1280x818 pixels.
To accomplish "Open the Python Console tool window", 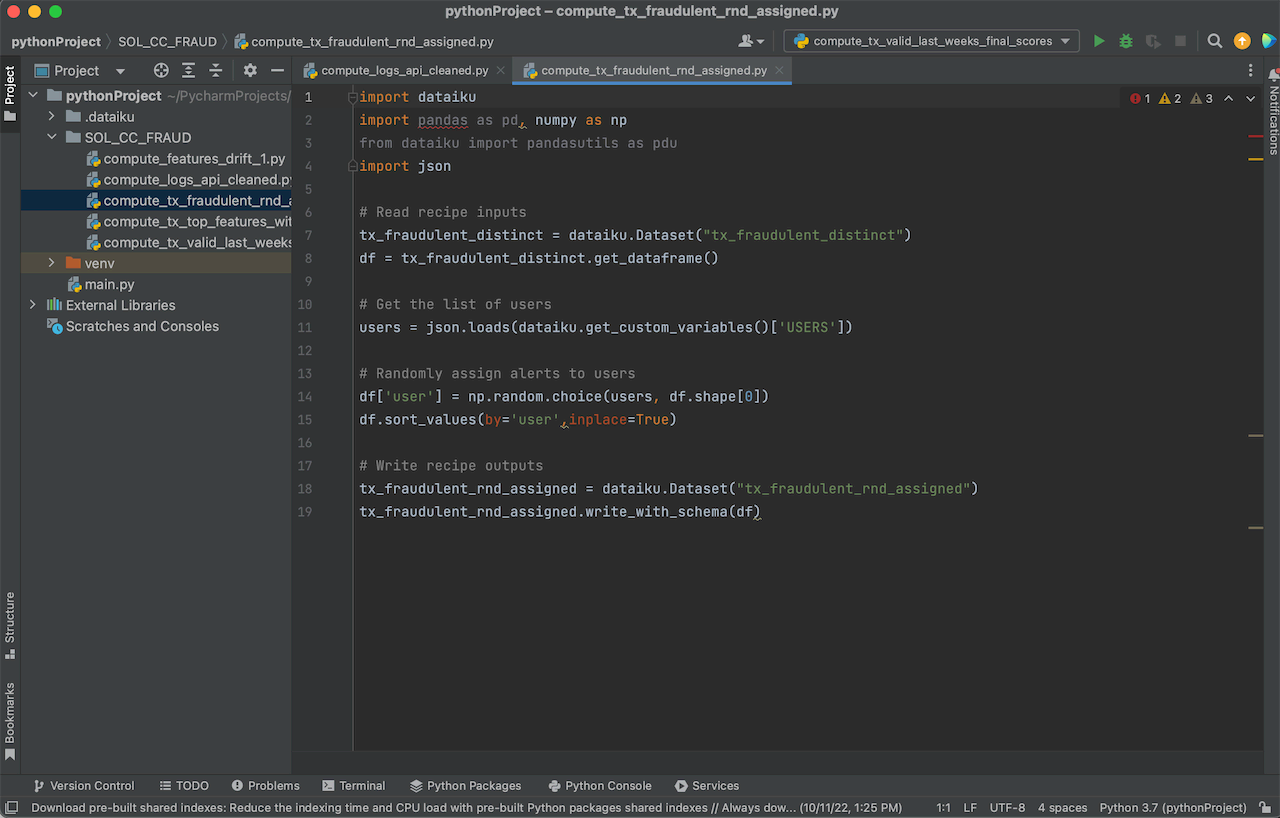I will coord(600,786).
